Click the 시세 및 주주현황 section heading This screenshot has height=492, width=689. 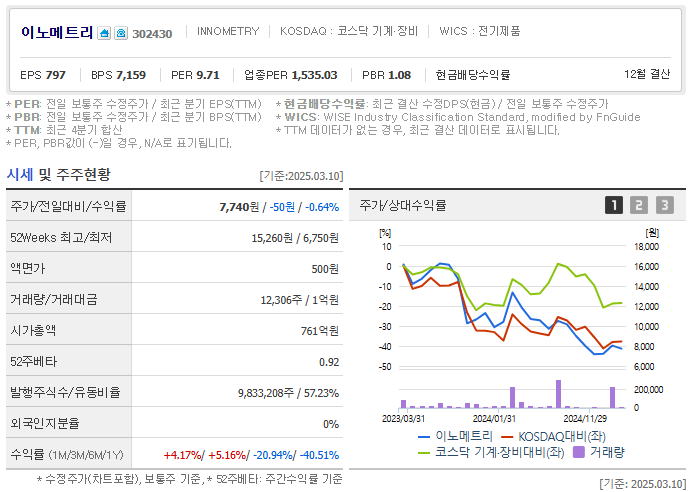58,175
